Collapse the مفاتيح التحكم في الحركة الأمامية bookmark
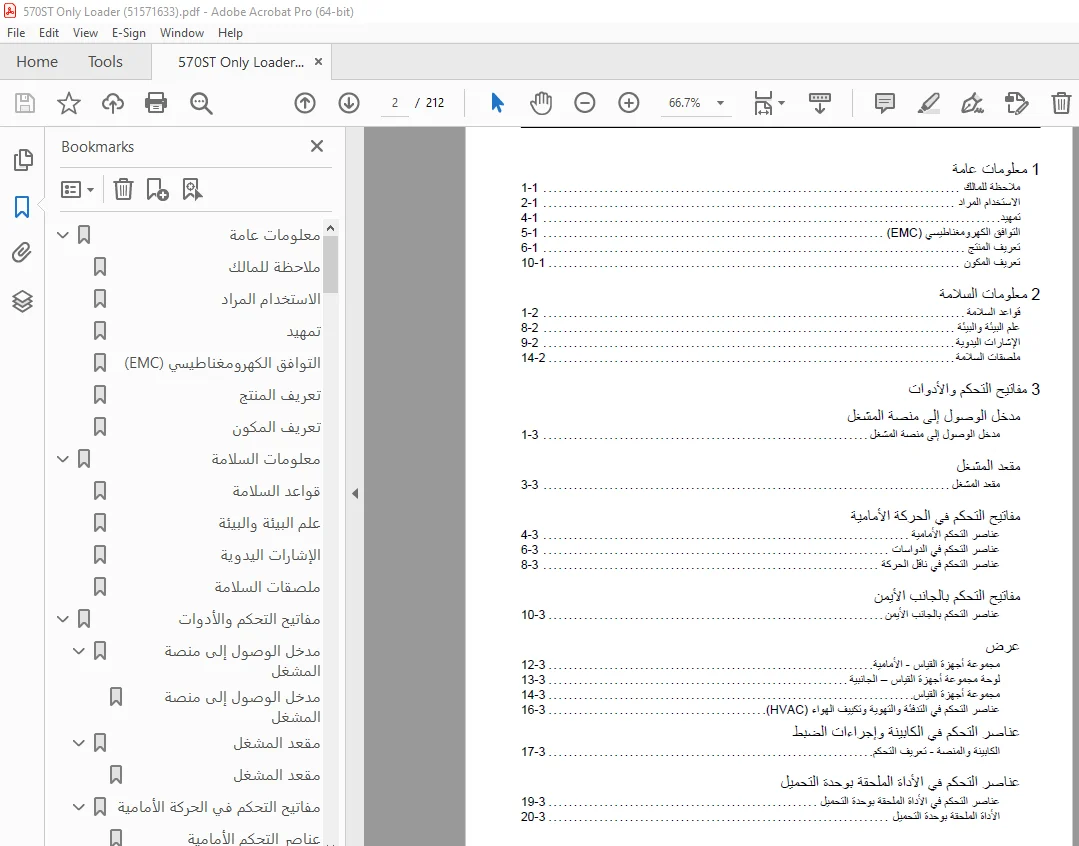This screenshot has height=846, width=1079. [x=78, y=806]
